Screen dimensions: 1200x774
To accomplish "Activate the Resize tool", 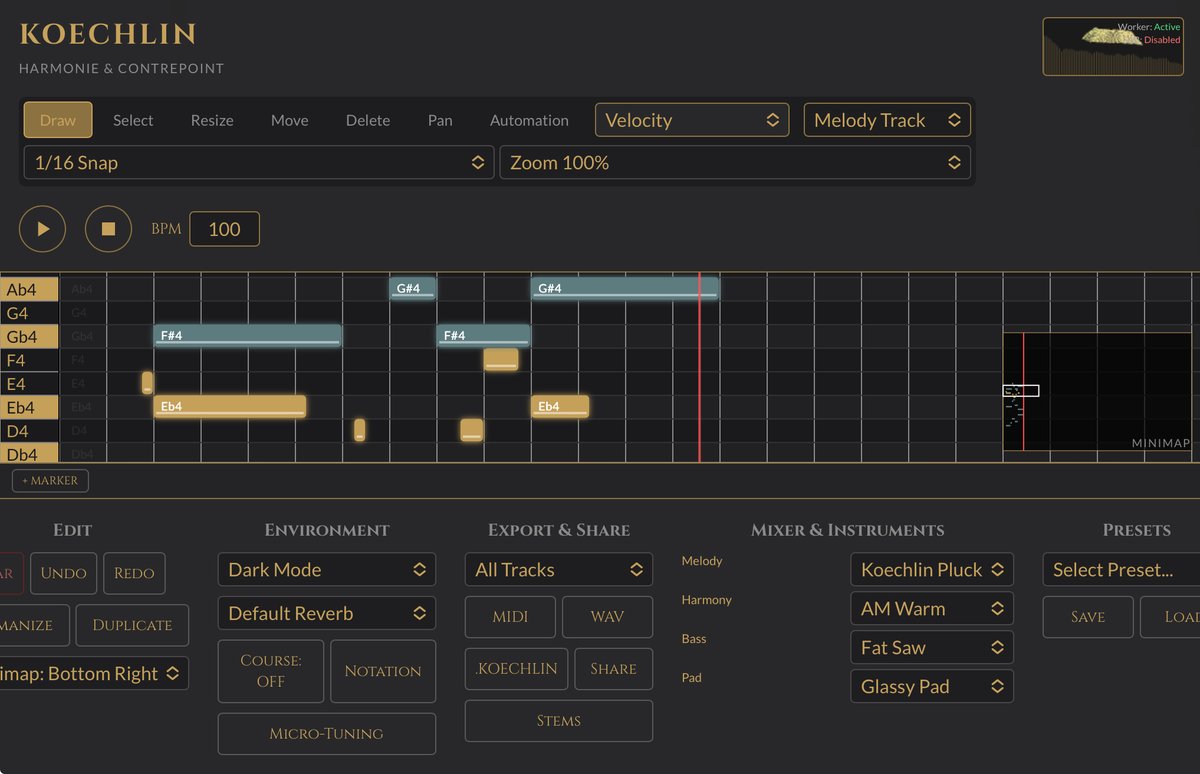I will tap(212, 120).
